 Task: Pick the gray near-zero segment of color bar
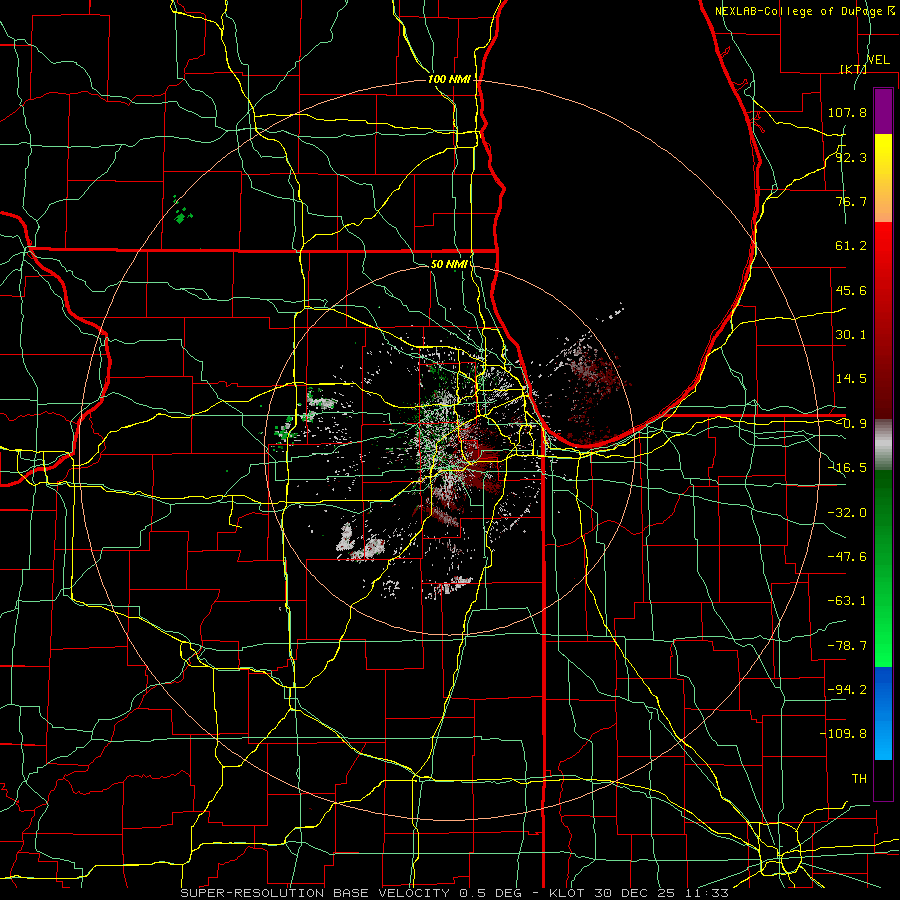click(x=883, y=445)
